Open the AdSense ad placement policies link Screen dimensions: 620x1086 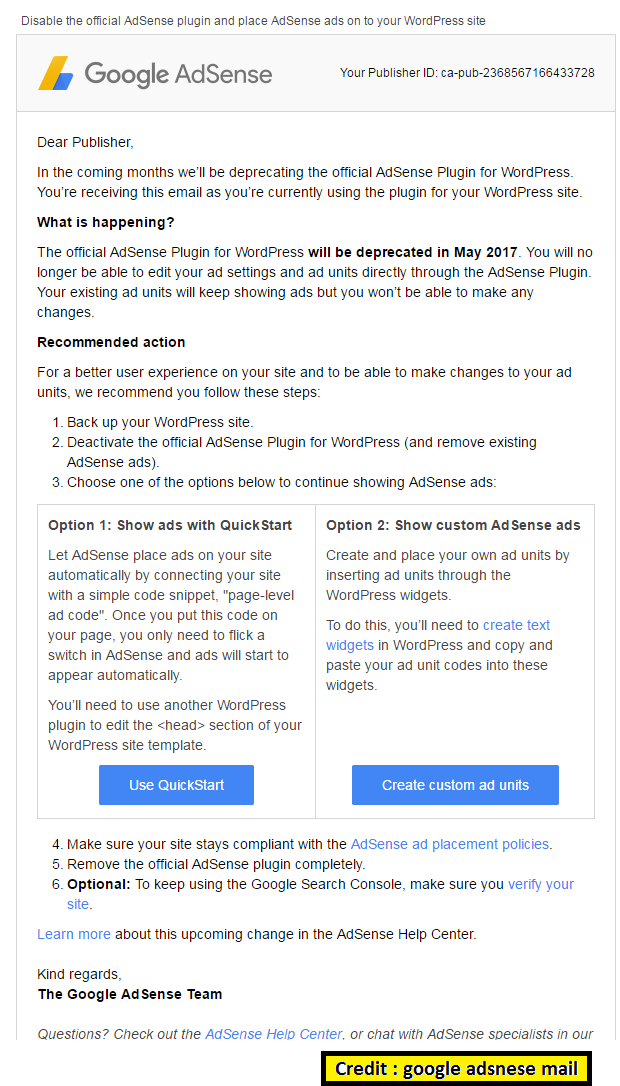(450, 844)
